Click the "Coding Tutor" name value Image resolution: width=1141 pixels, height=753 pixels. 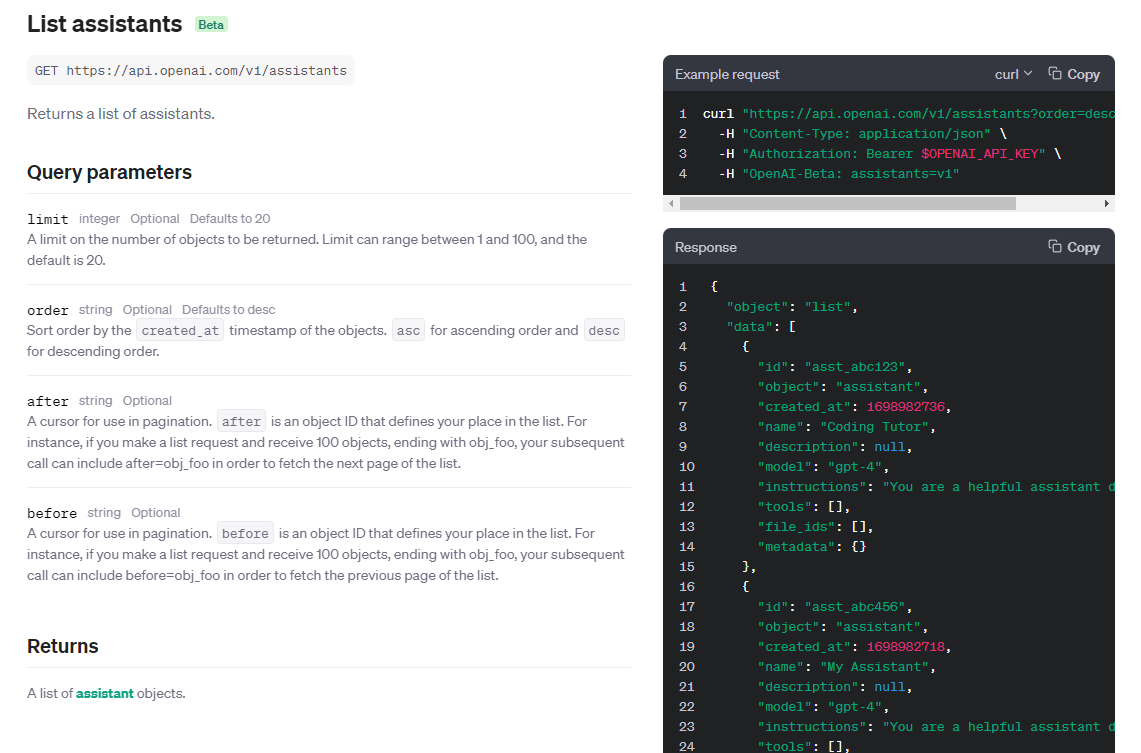coord(874,427)
